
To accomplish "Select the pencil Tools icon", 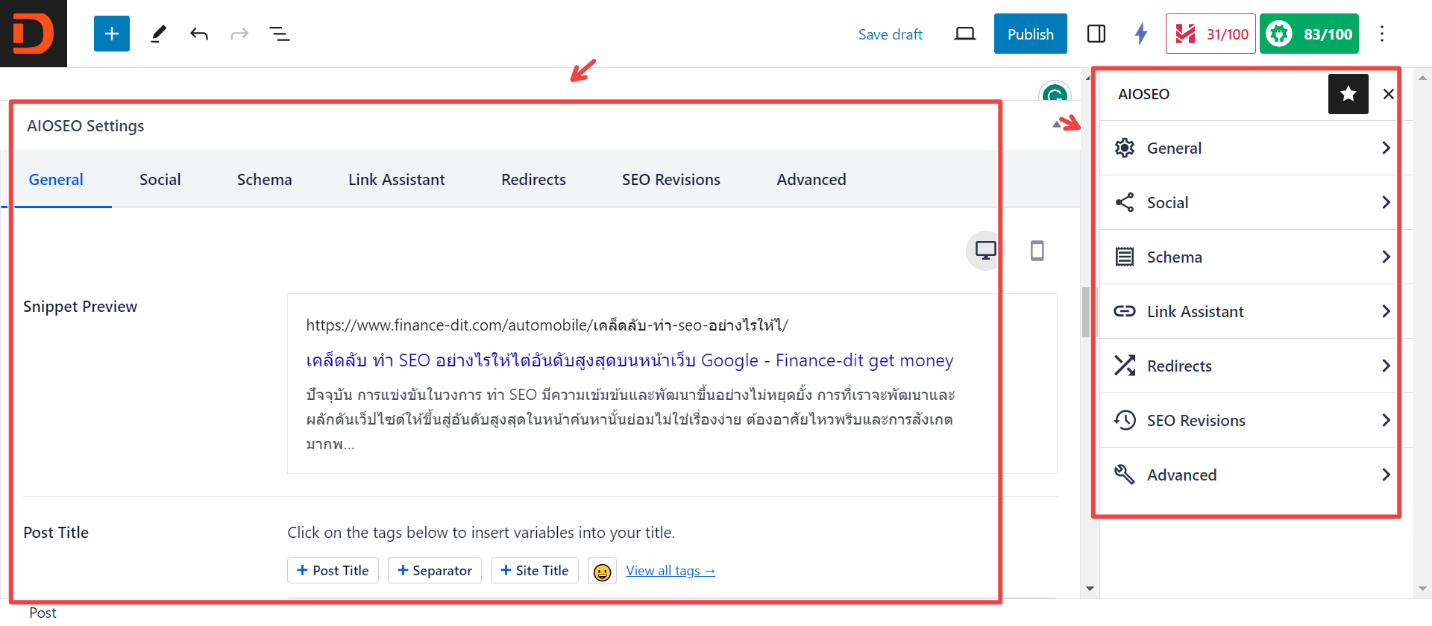I will tap(158, 34).
